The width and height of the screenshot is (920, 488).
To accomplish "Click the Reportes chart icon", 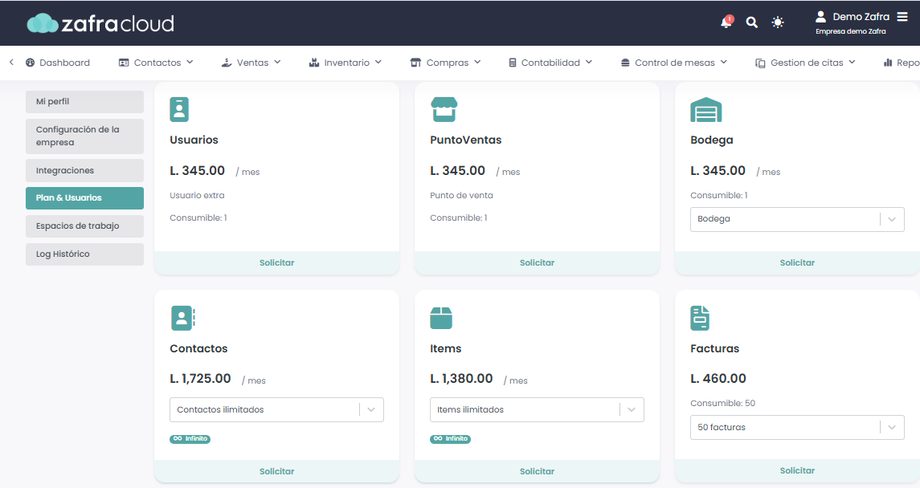I will coord(888,63).
